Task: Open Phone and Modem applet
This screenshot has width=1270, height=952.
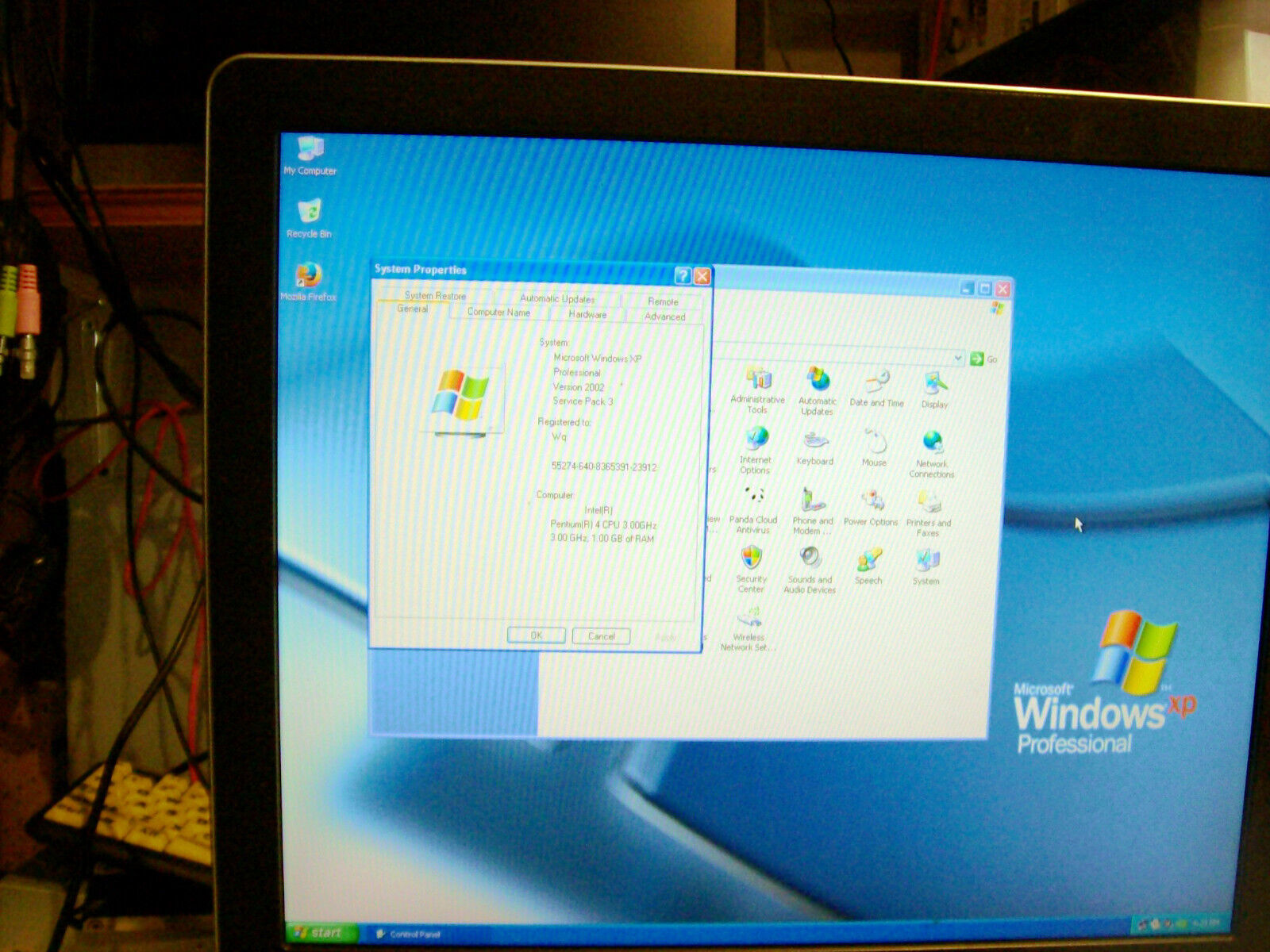Action: [x=812, y=512]
